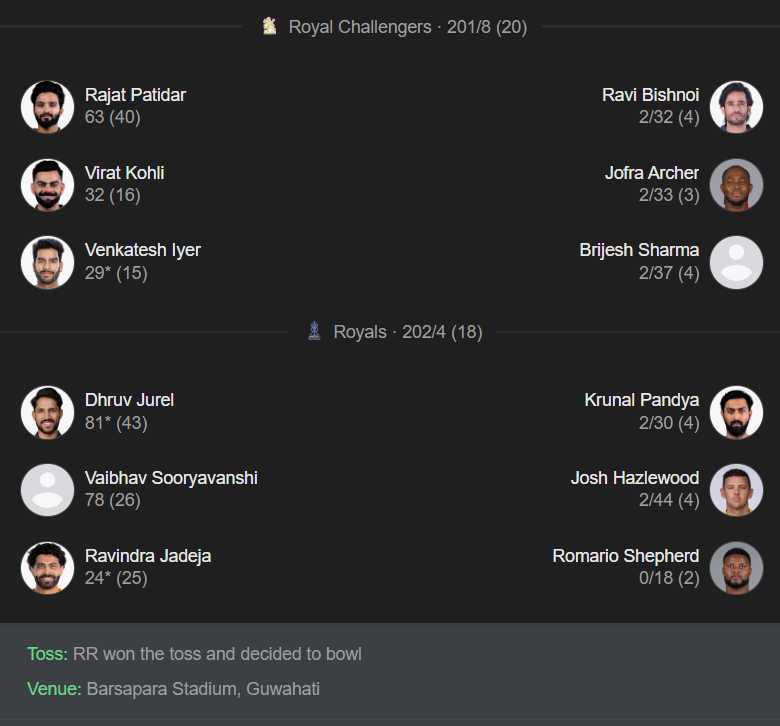
Task: Open Virat Kohli's avatar
Action: point(47,185)
